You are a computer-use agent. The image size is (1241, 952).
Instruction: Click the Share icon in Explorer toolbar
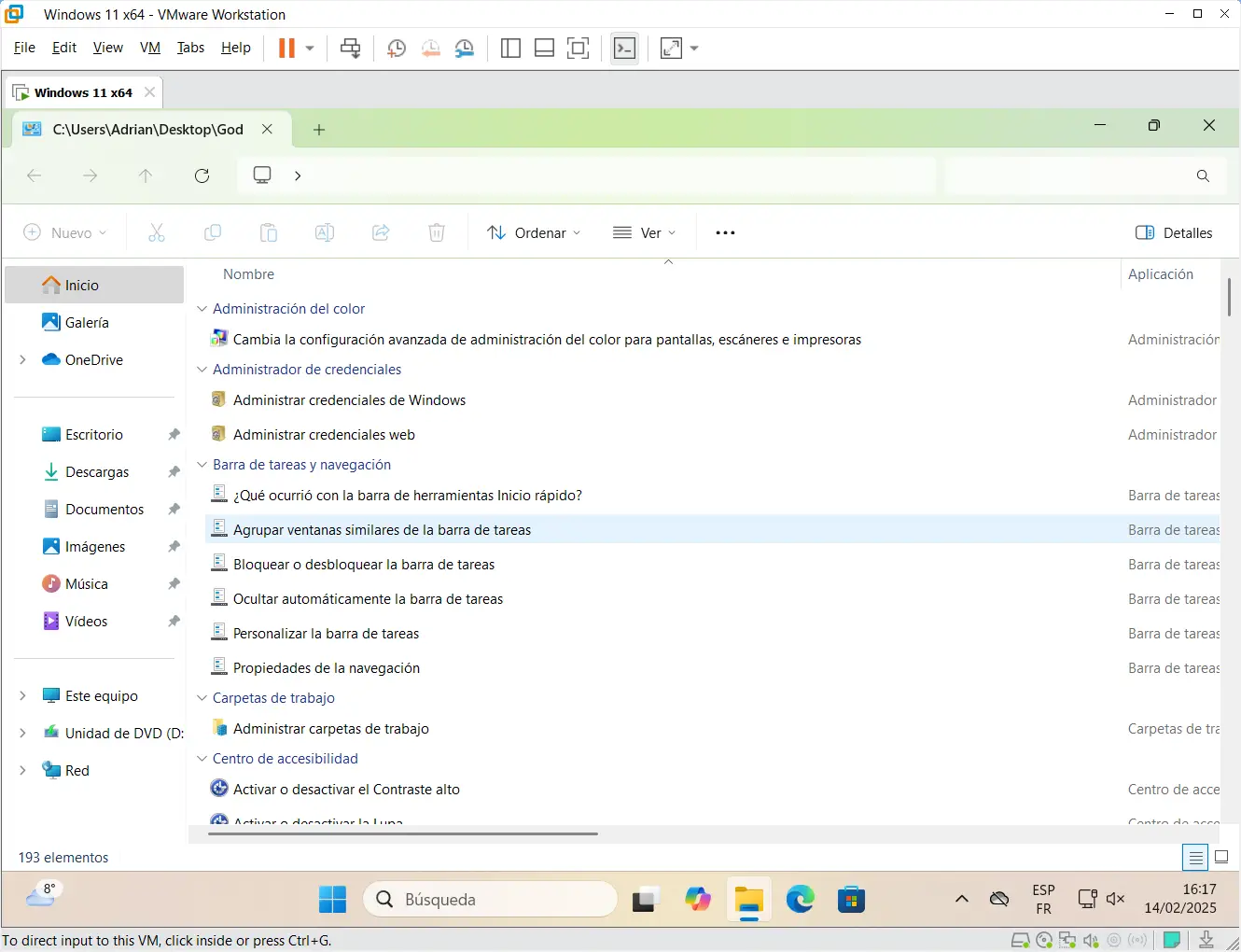coord(381,232)
